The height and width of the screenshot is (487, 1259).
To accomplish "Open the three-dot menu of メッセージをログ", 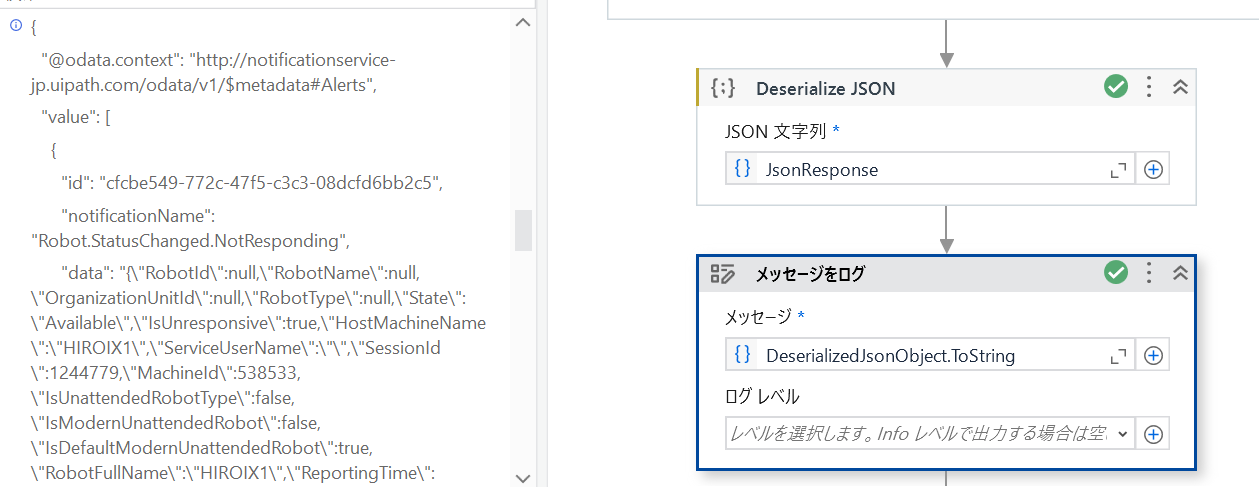I will pyautogui.click(x=1149, y=272).
